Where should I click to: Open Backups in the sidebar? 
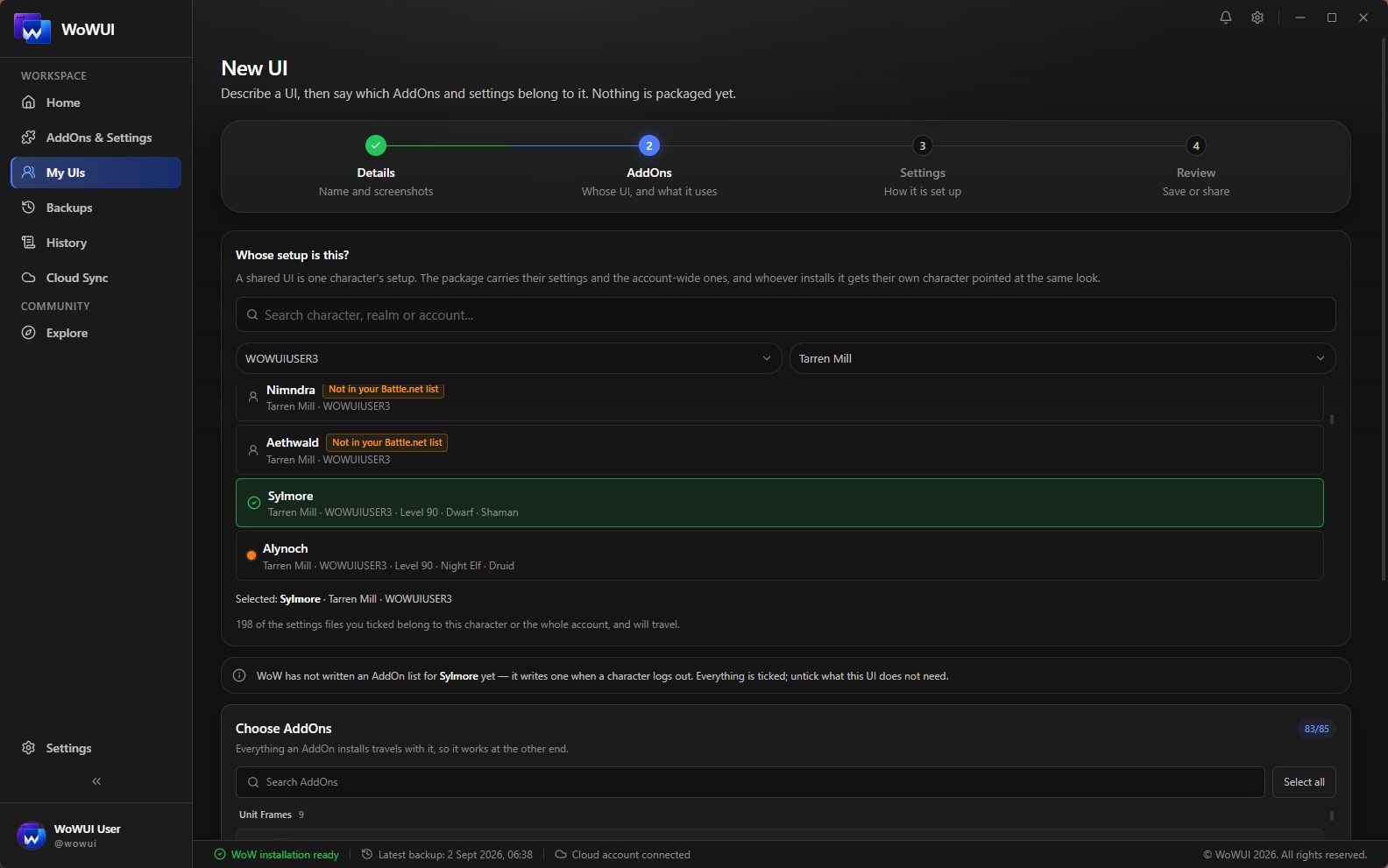tap(96, 208)
